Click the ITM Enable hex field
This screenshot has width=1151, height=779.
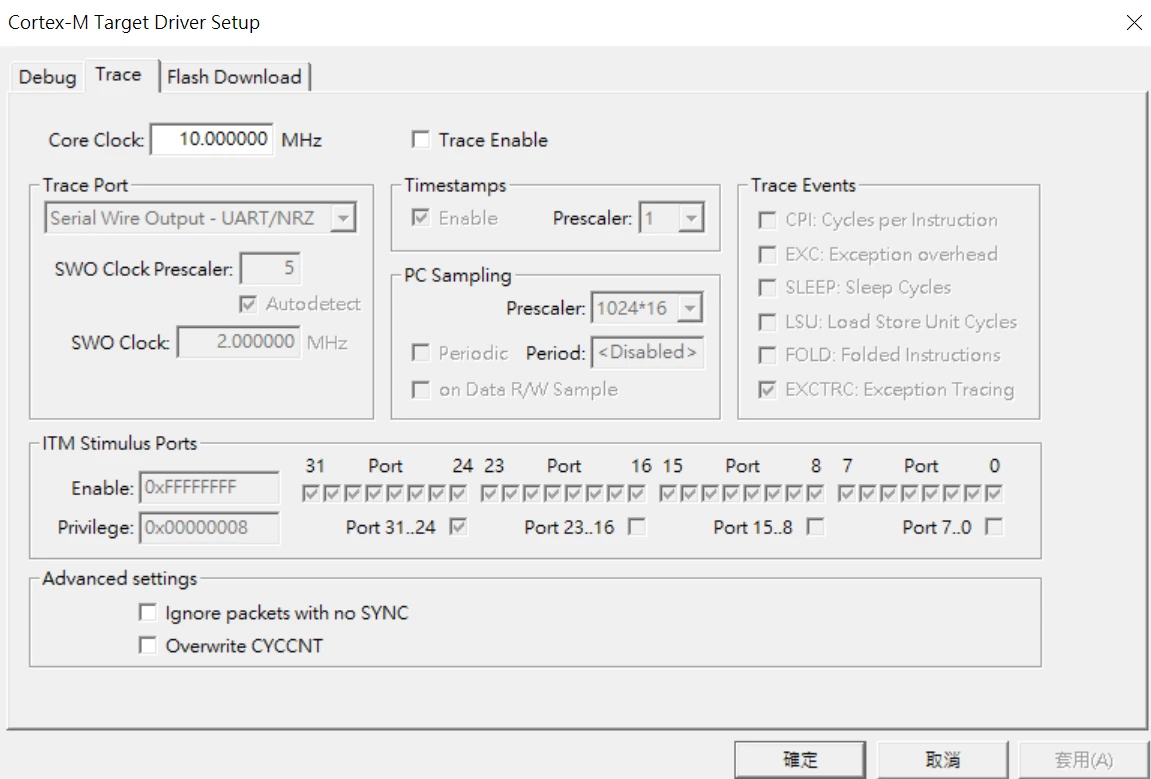pyautogui.click(x=209, y=488)
